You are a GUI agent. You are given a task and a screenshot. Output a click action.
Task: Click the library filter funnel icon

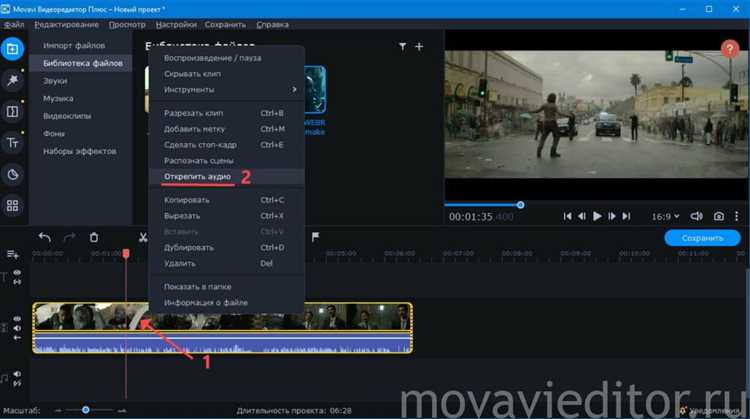click(x=403, y=46)
